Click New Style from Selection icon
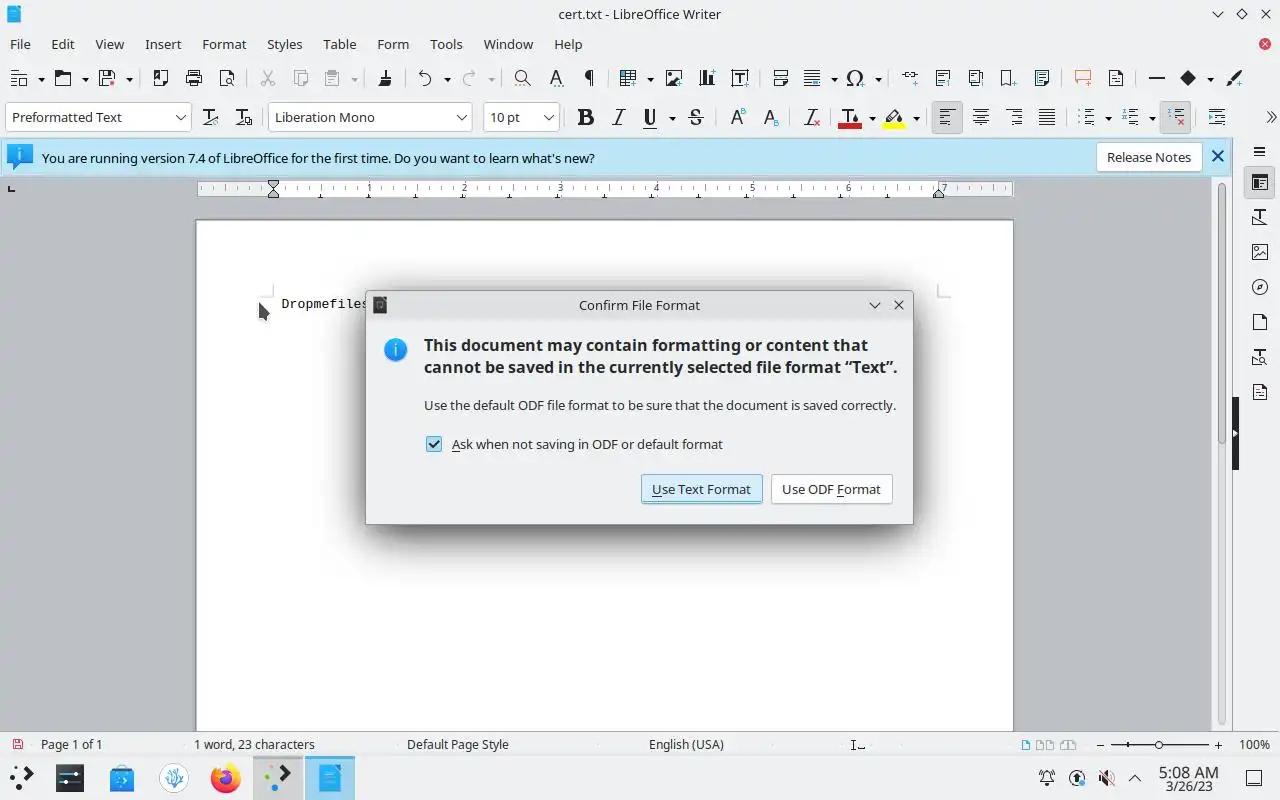This screenshot has height=800, width=1280. (x=243, y=117)
